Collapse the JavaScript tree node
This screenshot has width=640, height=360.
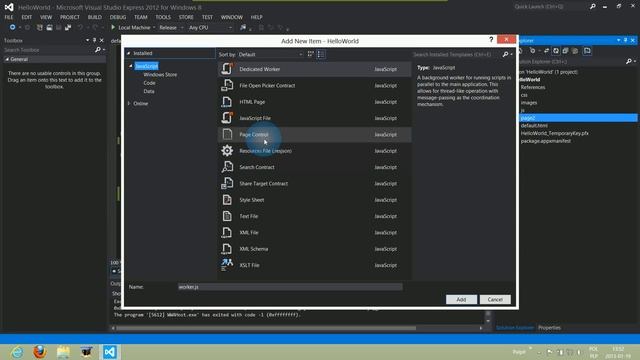pos(131,66)
